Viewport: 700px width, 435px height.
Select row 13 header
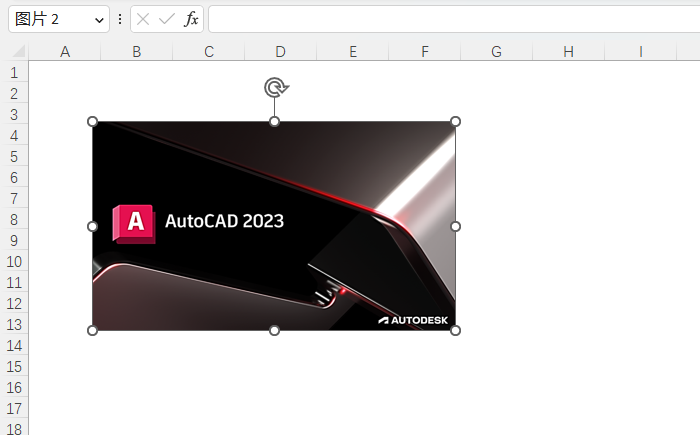click(14, 324)
